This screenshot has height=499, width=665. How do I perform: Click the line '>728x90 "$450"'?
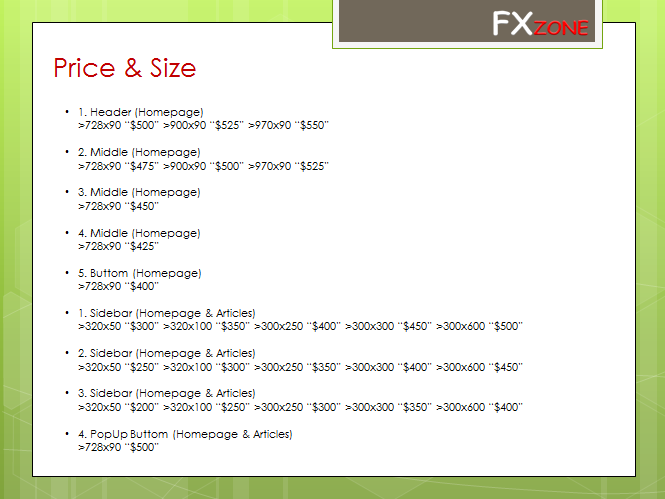pos(118,206)
